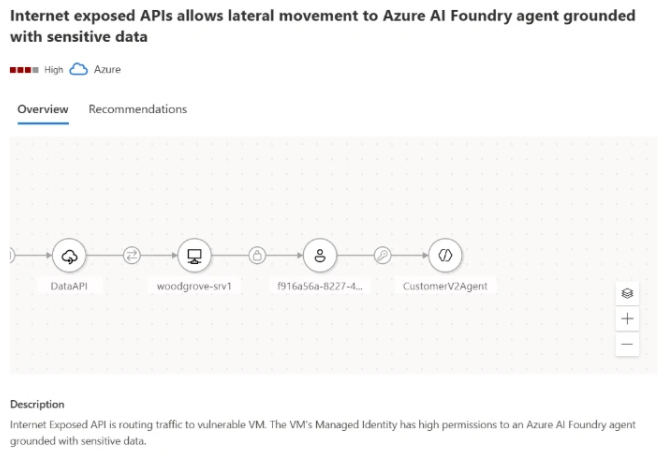This screenshot has width=669, height=456.
Task: Select the DataAPI cloud node icon
Action: (x=69, y=256)
